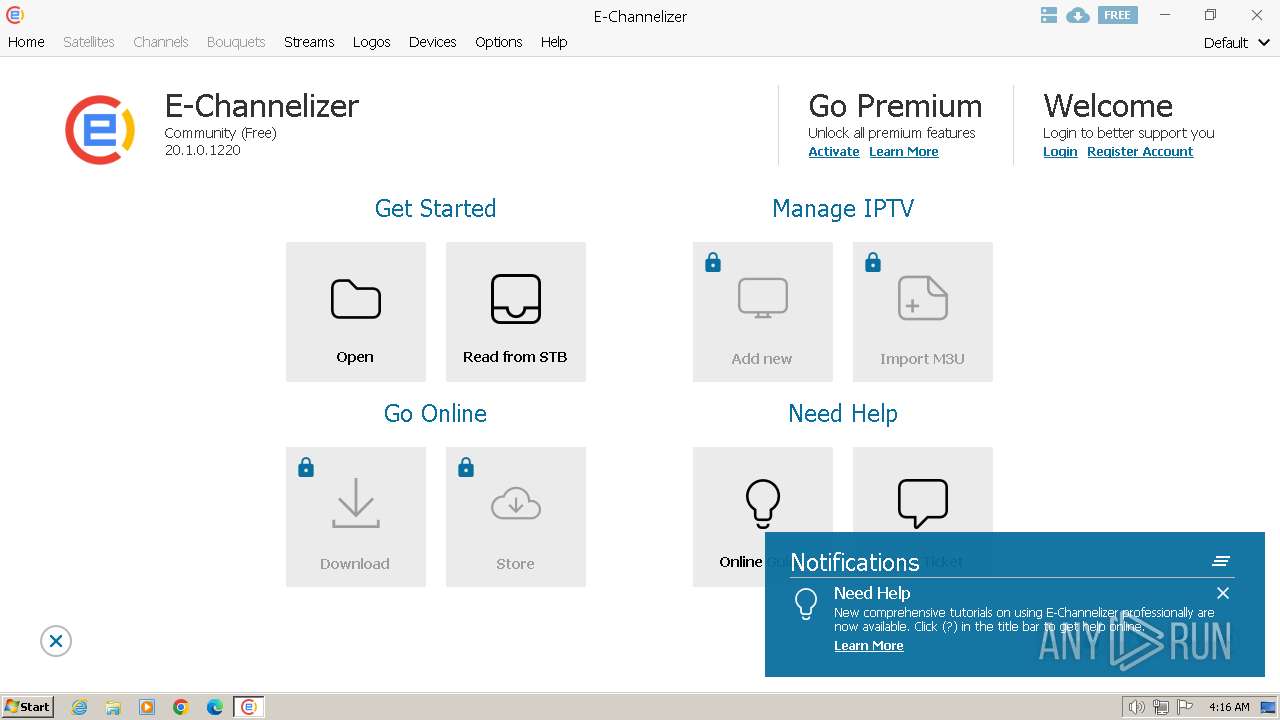Viewport: 1280px width, 720px height.
Task: Click the cloud download icon in title bar
Action: click(x=1078, y=15)
